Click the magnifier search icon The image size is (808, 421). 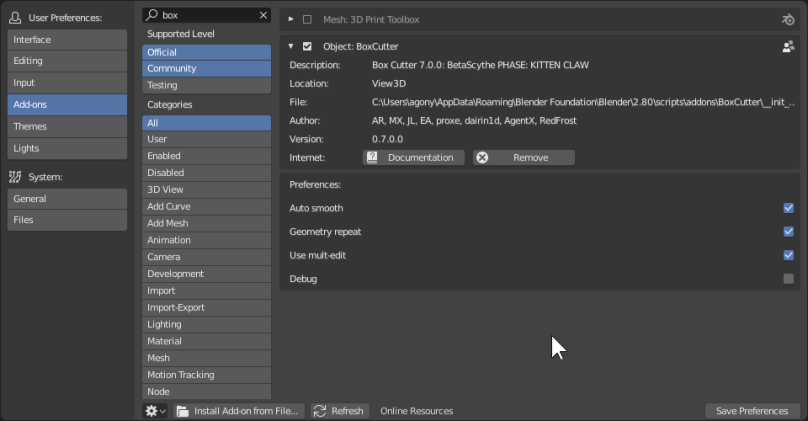point(152,15)
